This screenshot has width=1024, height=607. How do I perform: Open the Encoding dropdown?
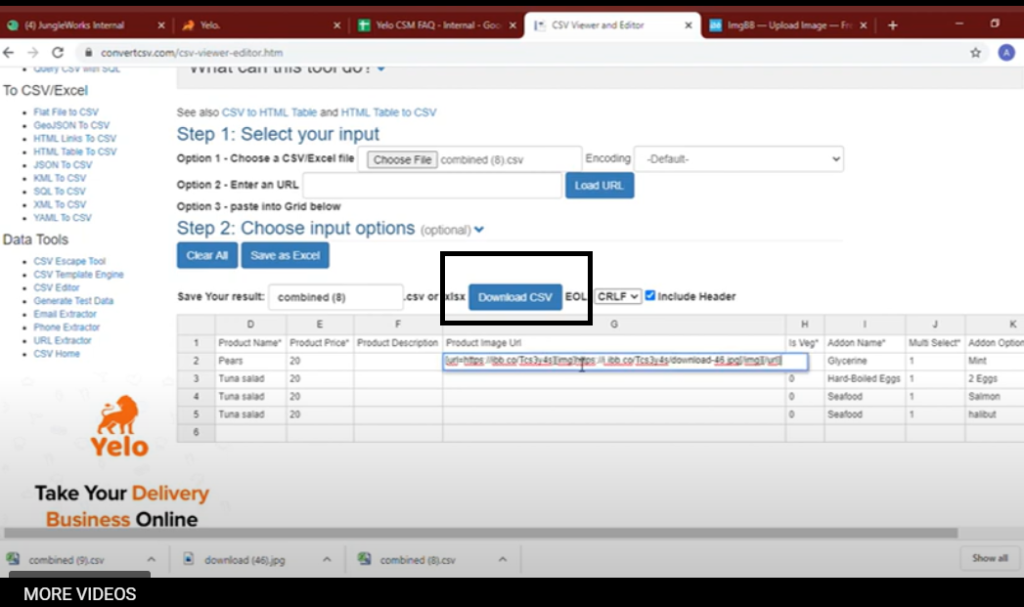click(738, 159)
